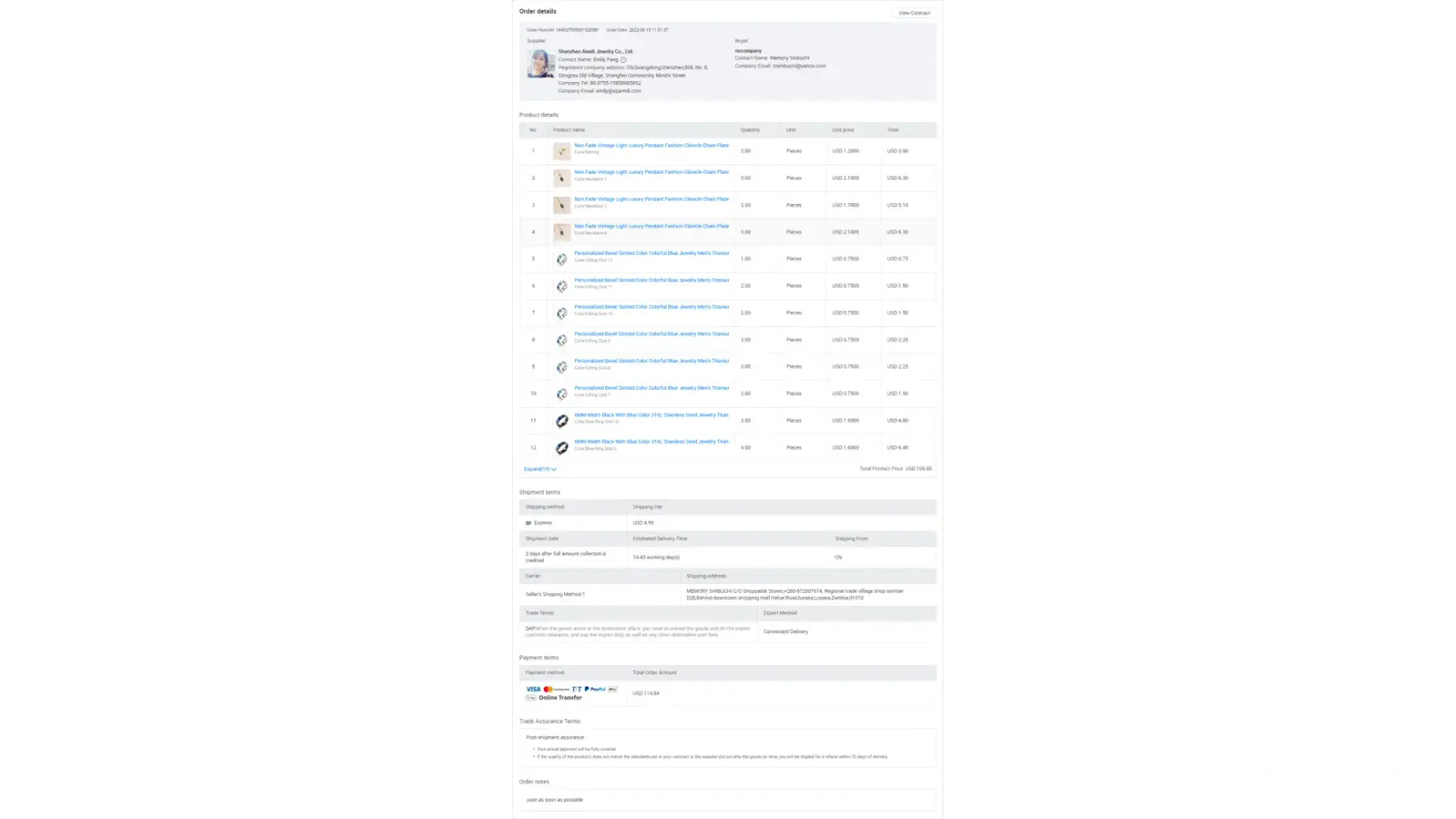Image resolution: width=1456 pixels, height=819 pixels.
Task: Open the supplier's profile photo
Action: pos(540,64)
